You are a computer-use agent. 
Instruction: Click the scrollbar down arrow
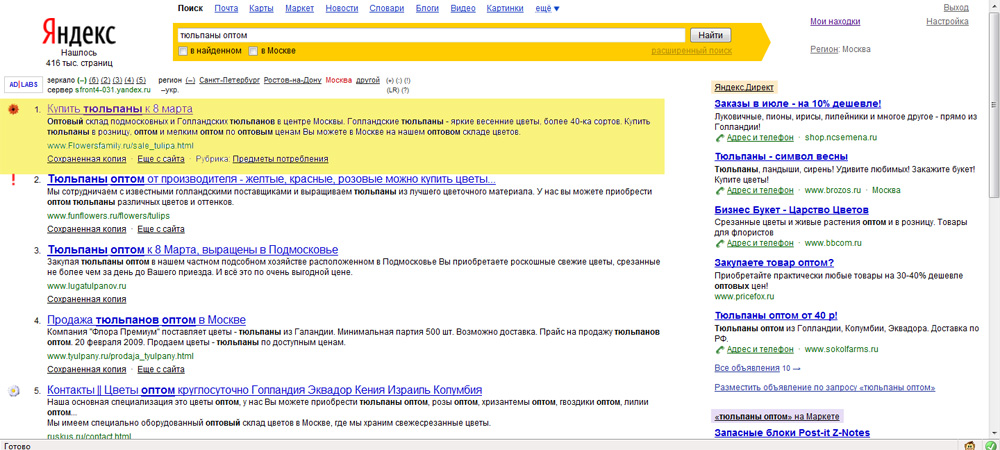pos(994,432)
